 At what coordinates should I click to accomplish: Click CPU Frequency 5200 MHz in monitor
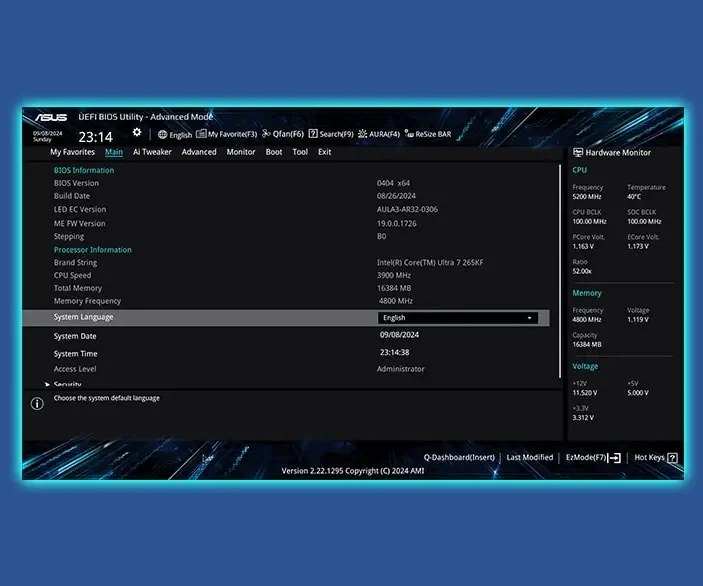point(587,197)
